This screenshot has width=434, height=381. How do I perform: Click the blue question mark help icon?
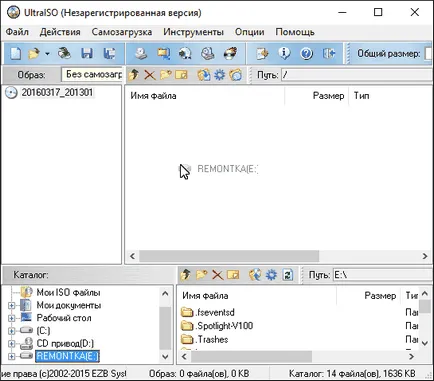pyautogui.click(x=306, y=53)
